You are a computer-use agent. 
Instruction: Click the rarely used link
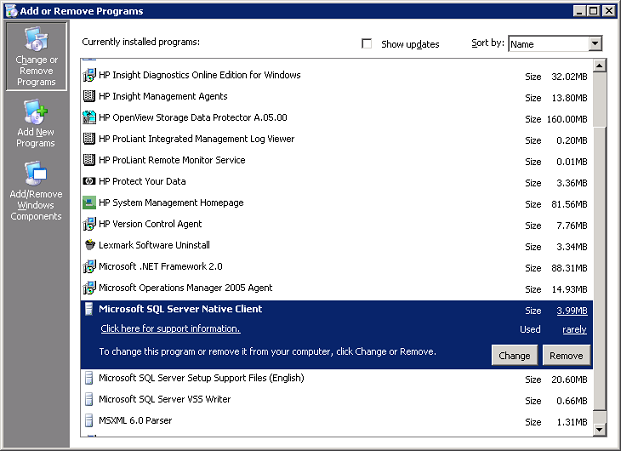click(574, 329)
